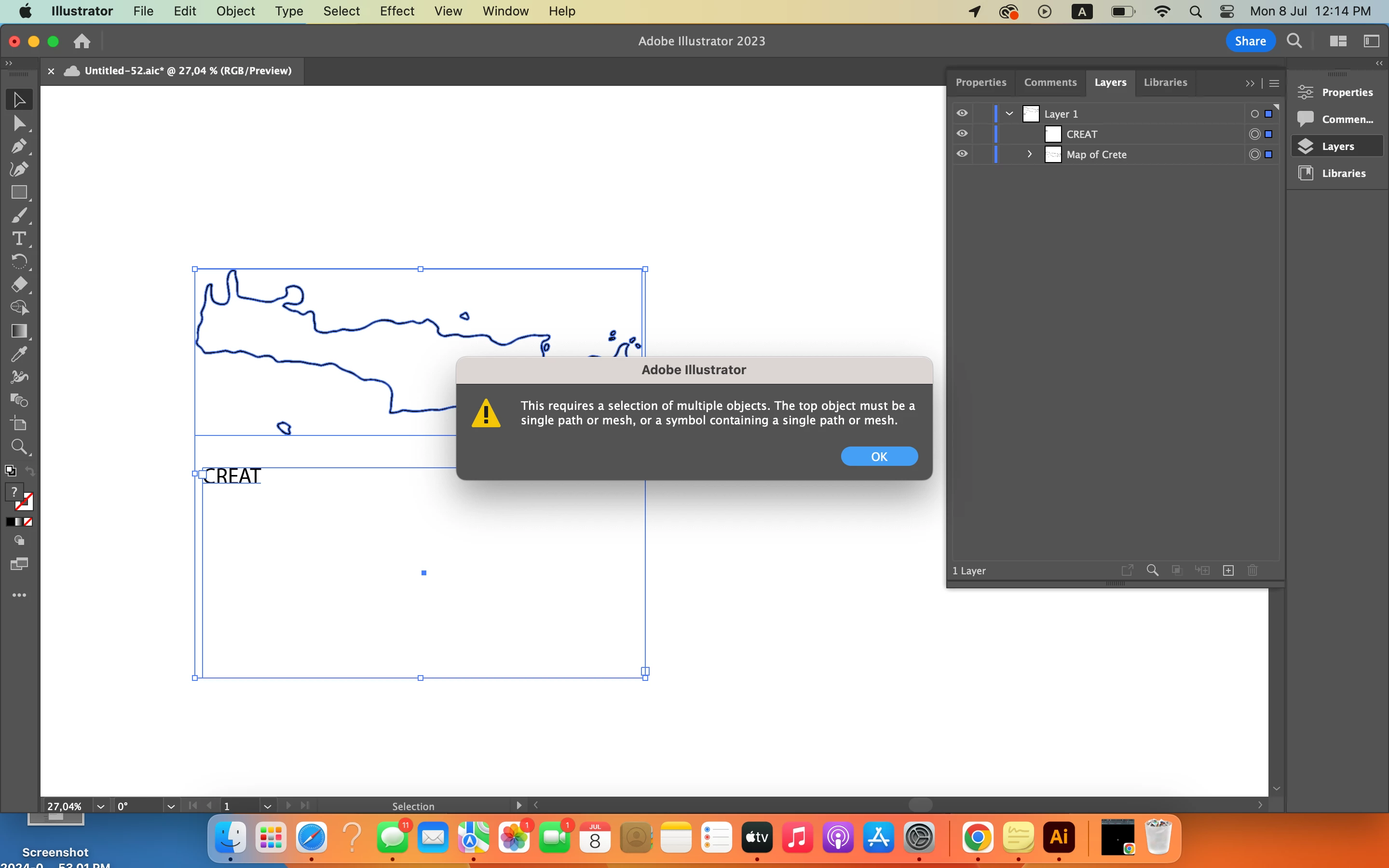The width and height of the screenshot is (1389, 868).
Task: Select the Eyedropper tool
Action: pyautogui.click(x=18, y=354)
